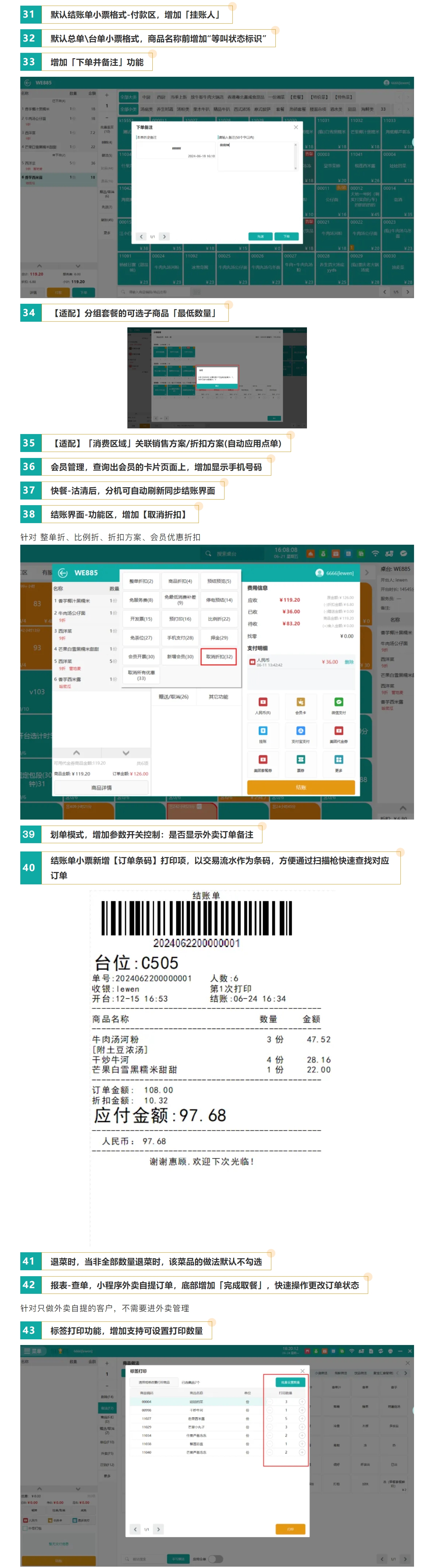The width and height of the screenshot is (426, 1568).
Task: Select the 人民币(R) payment icon
Action: pyautogui.click(x=263, y=702)
